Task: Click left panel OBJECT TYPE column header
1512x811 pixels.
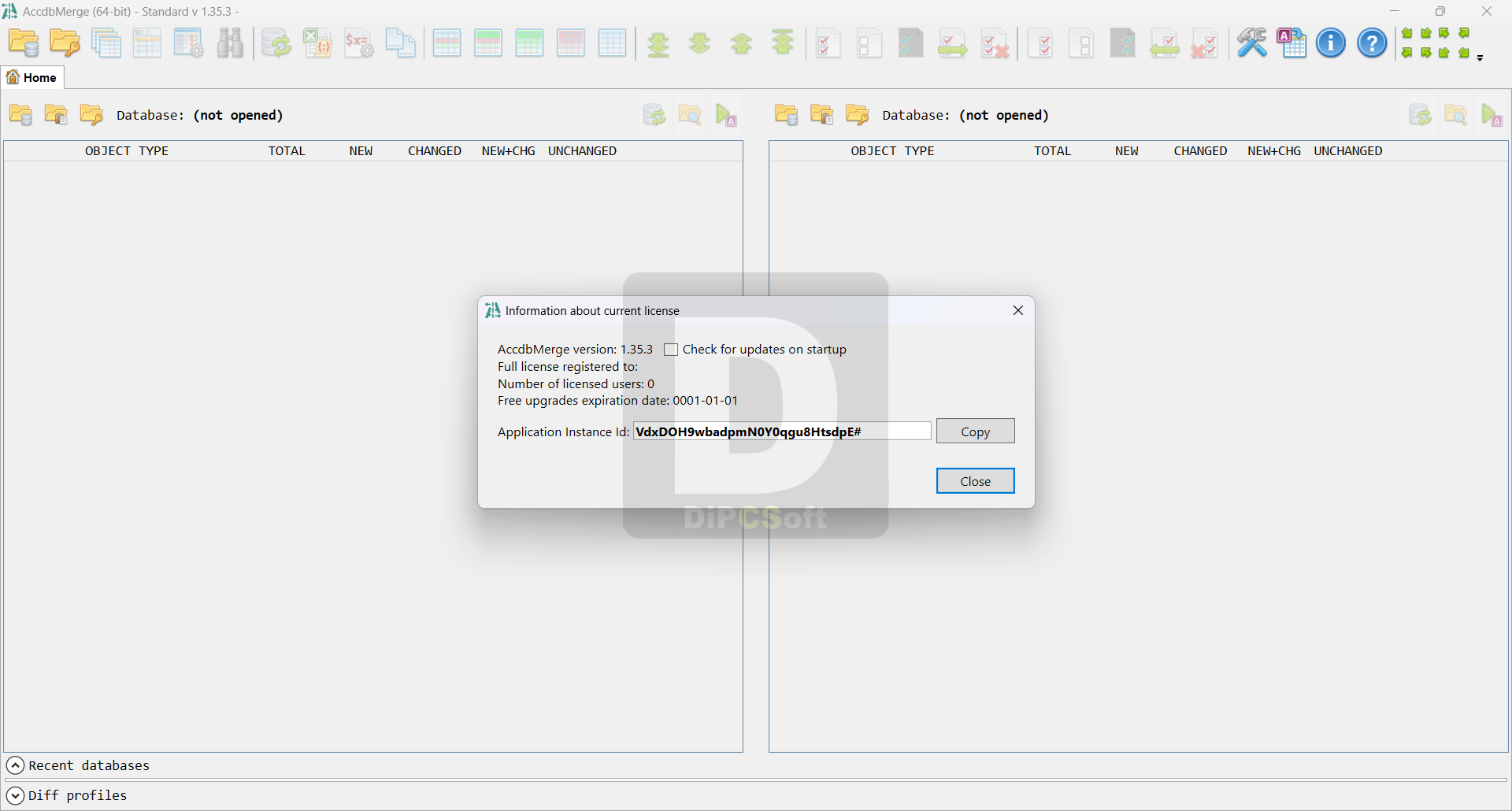Action: (127, 151)
